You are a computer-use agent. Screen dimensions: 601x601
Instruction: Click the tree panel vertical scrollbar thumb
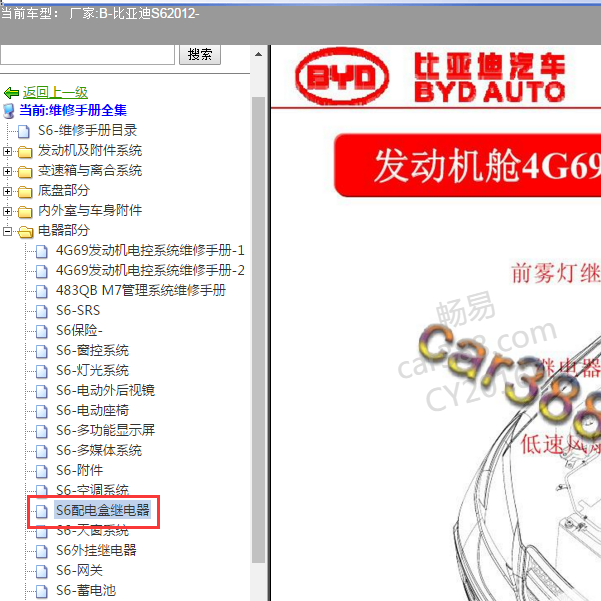(259, 330)
